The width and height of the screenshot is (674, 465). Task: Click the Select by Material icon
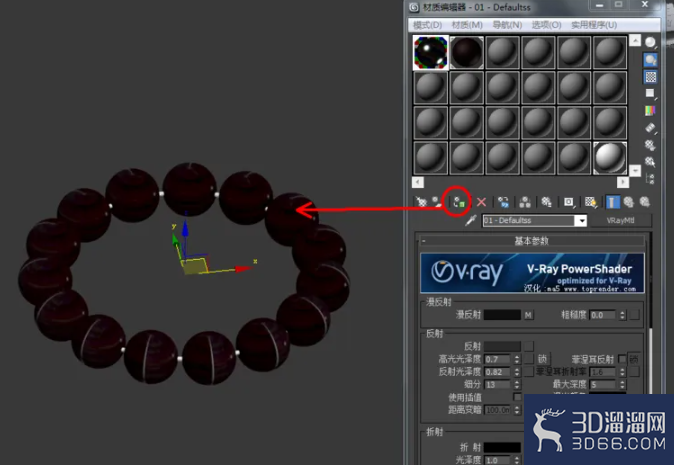pos(650,162)
